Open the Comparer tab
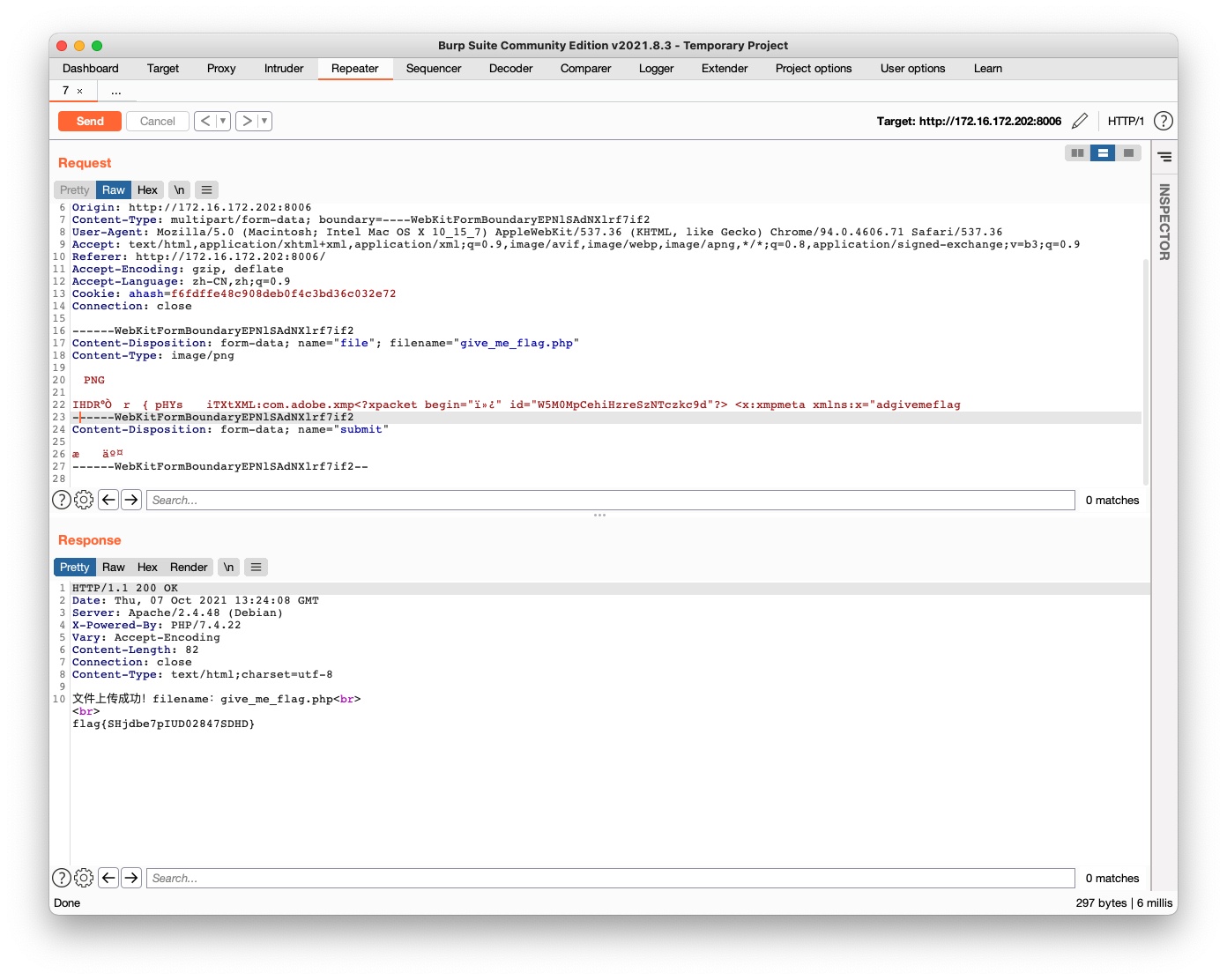Viewport: 1227px width, 980px height. 585,68
